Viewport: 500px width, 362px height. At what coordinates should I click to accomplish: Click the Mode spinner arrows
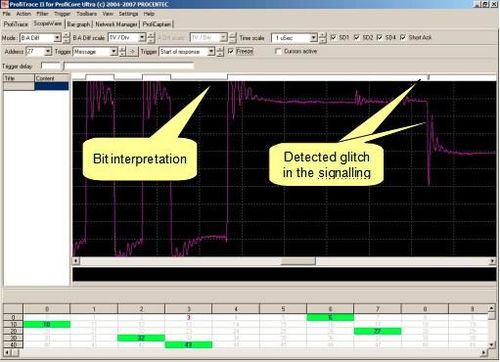click(66, 38)
